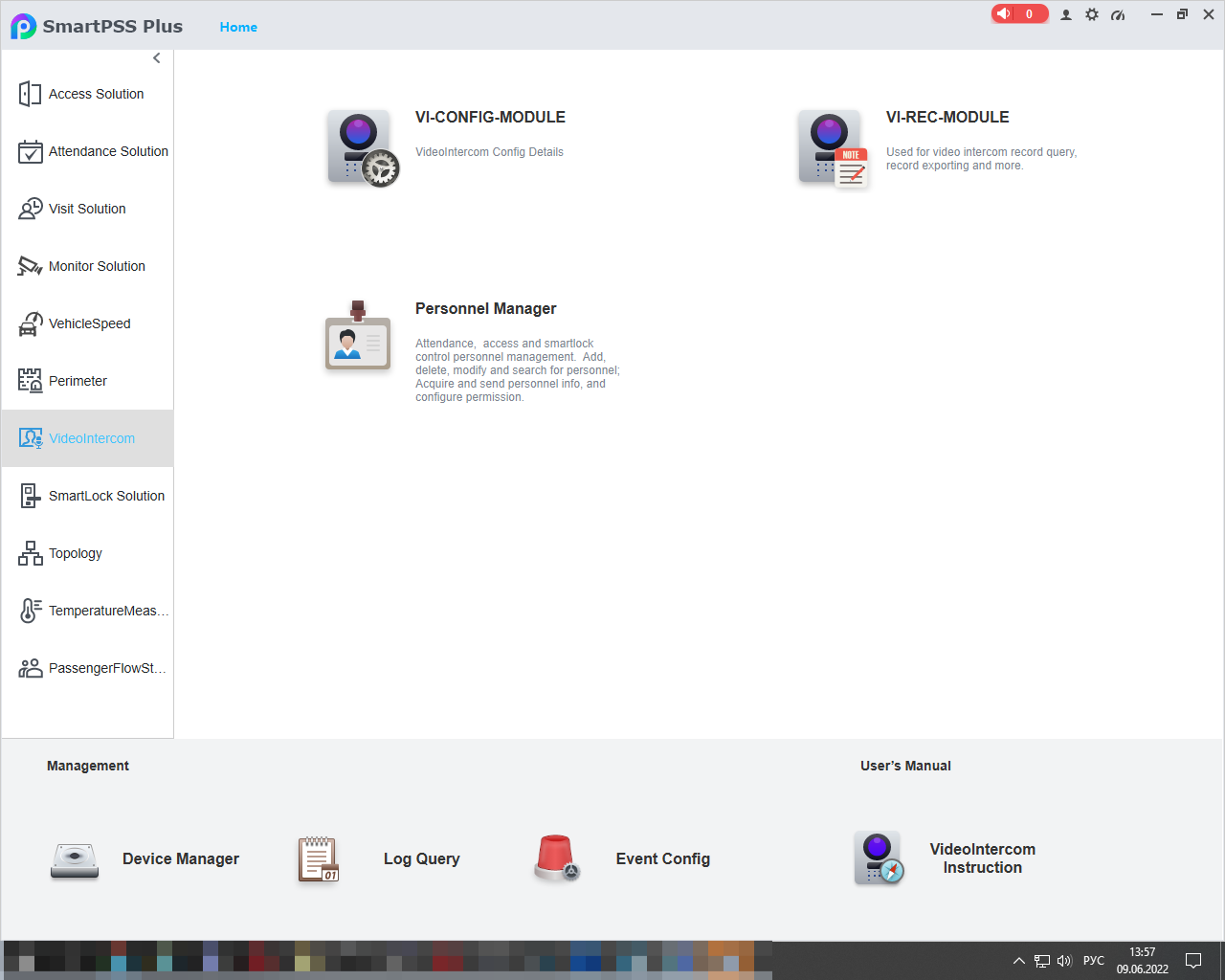This screenshot has height=980, width=1225.
Task: Open VideoIntercom Instruction manual icon
Action: pyautogui.click(x=879, y=857)
